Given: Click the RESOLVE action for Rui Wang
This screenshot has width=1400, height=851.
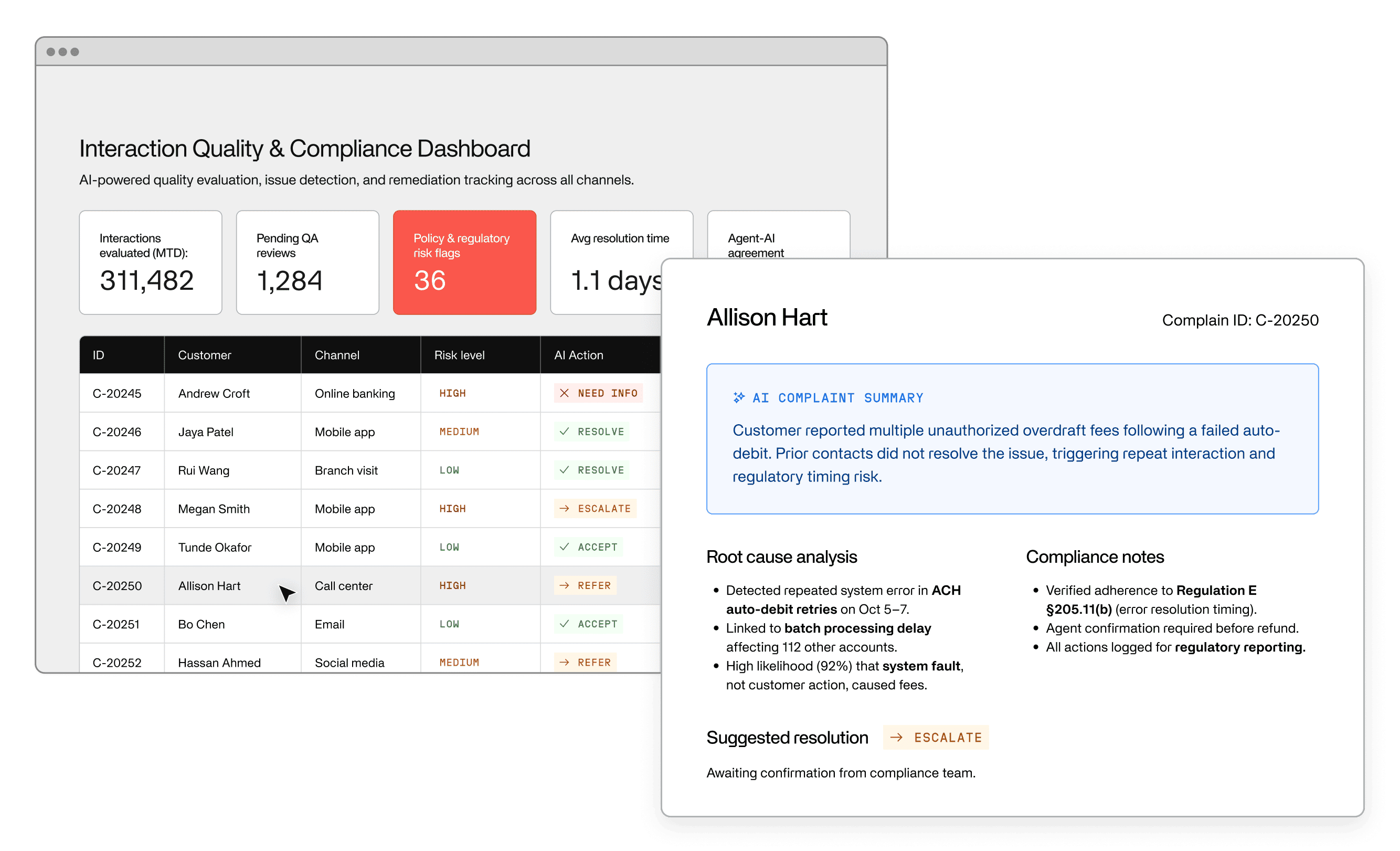Looking at the screenshot, I should click(591, 470).
